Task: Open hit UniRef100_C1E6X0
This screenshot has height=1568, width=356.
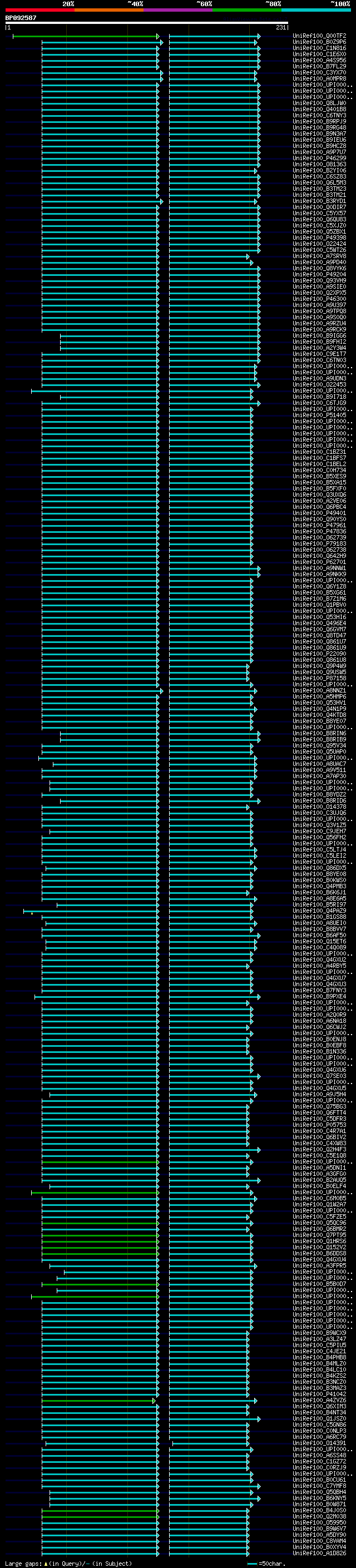Action: 319,54
